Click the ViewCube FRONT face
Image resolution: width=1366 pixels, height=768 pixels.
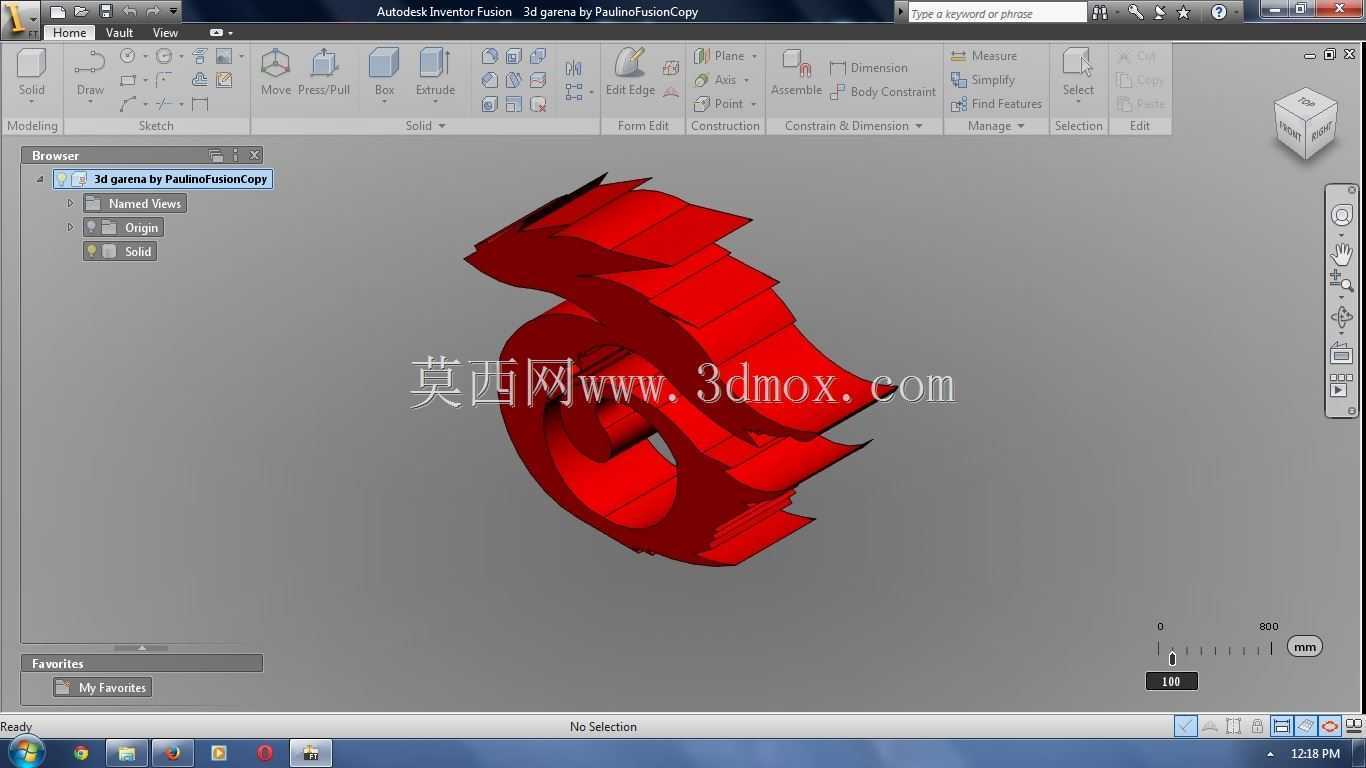(x=1289, y=131)
